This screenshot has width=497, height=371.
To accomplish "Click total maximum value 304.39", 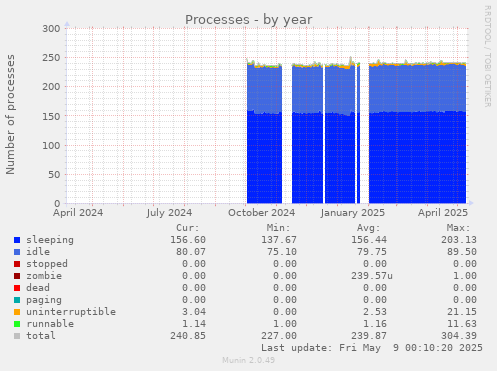I will 459,336.
